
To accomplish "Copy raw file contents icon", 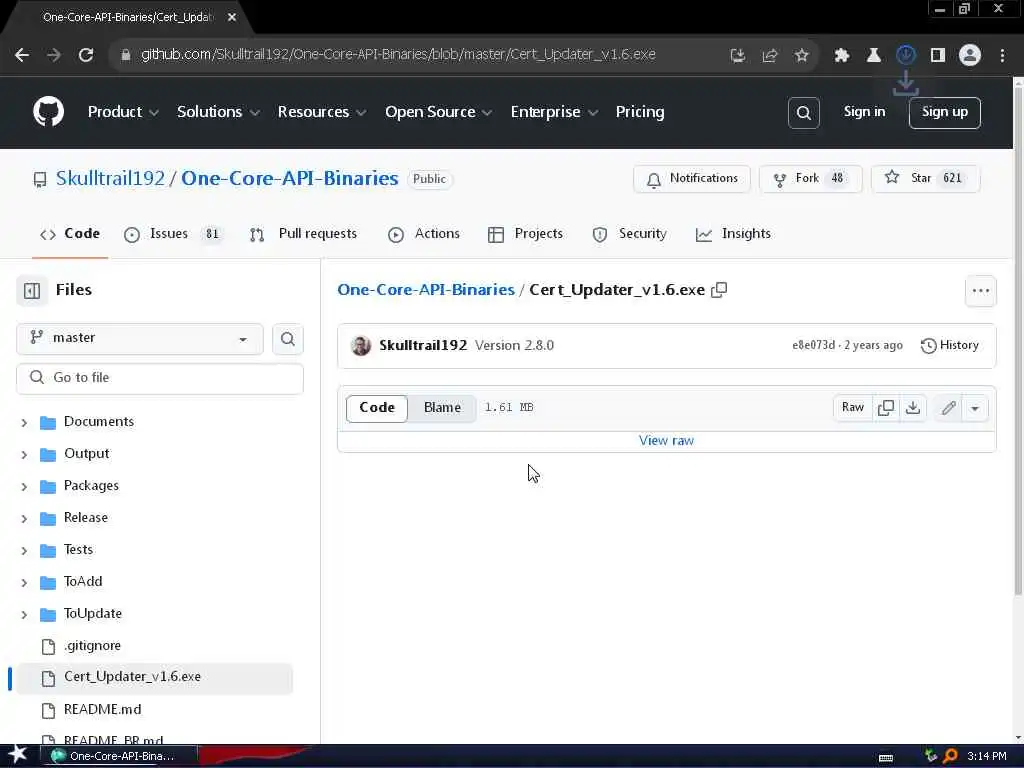I will 886,408.
